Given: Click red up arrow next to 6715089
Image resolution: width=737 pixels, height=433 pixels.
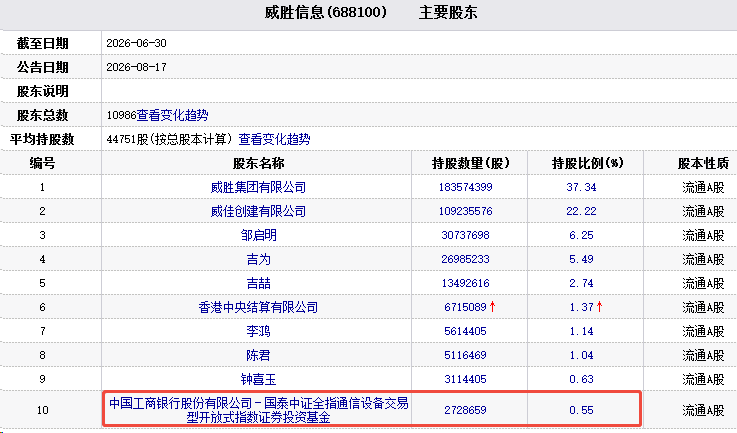Looking at the screenshot, I should (493, 307).
